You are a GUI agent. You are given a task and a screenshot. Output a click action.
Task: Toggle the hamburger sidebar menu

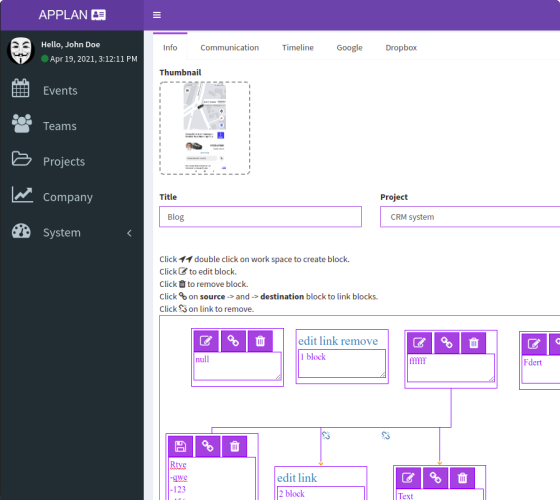(x=156, y=15)
